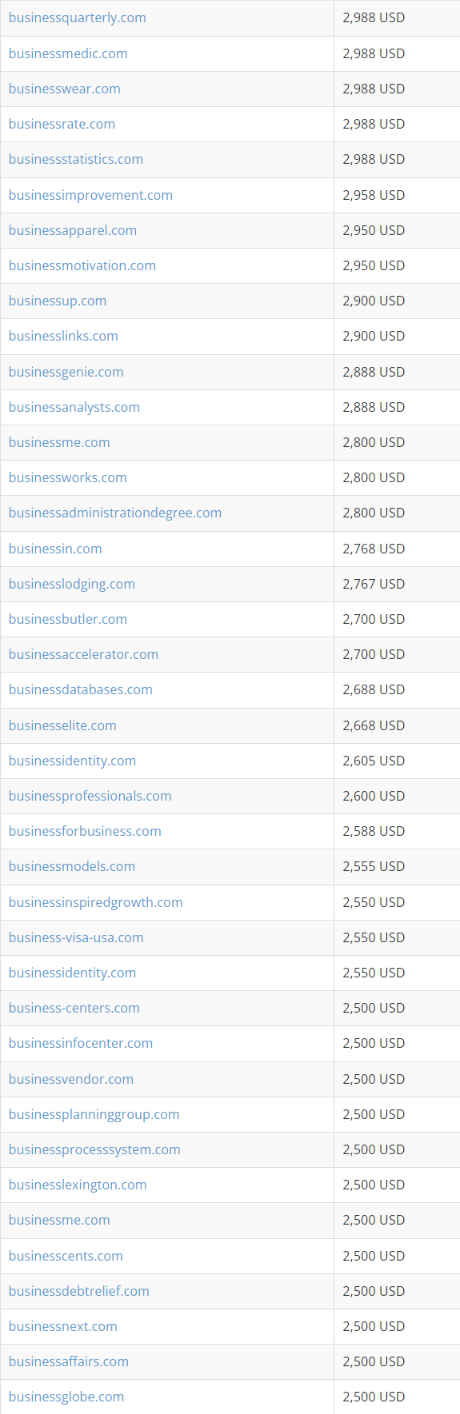Open businesswear.com domain listing
The height and width of the screenshot is (1414, 460).
point(64,88)
